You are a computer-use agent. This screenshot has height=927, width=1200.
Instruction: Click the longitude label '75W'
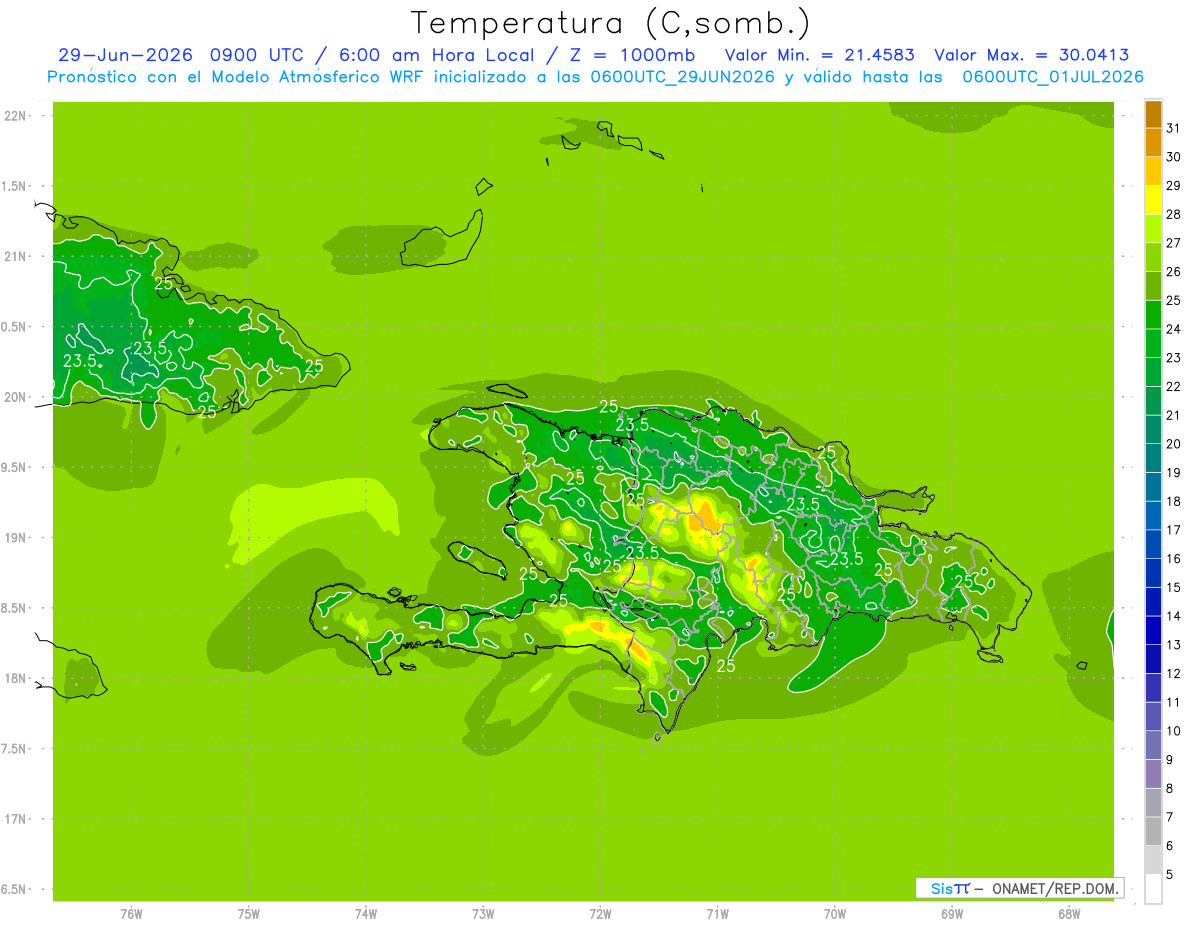(248, 914)
